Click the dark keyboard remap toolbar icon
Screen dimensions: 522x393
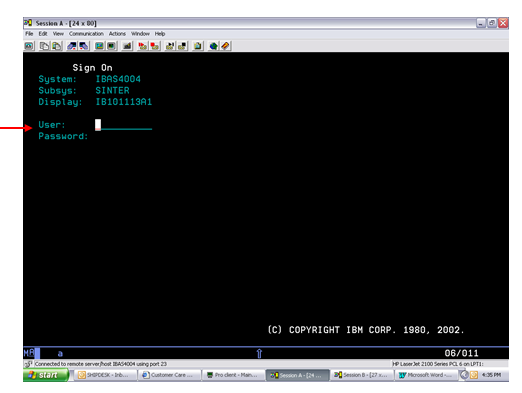(x=127, y=46)
